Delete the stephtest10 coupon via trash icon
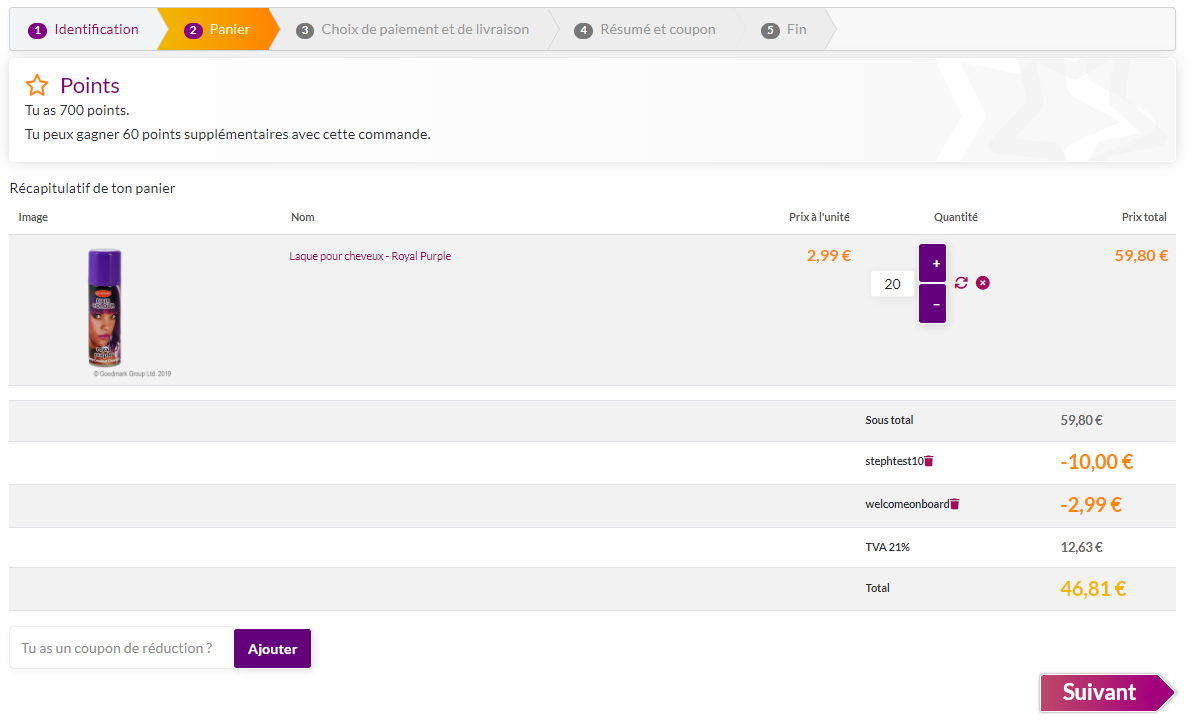 point(929,462)
